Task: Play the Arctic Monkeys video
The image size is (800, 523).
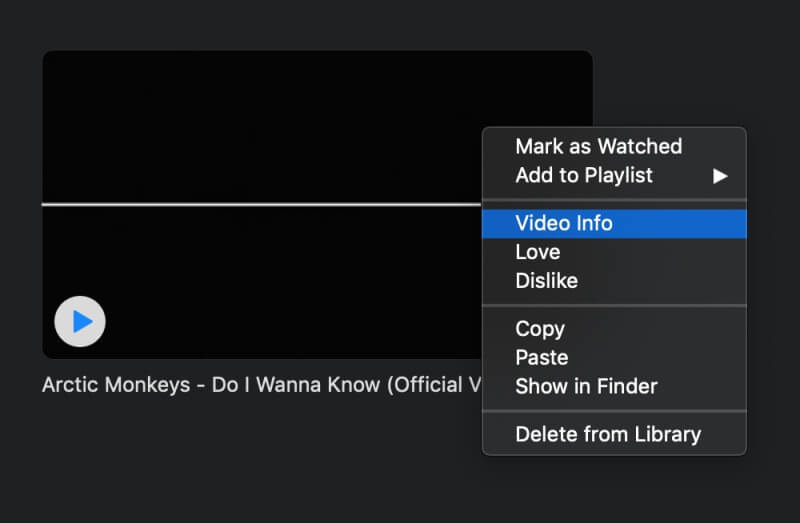Action: pyautogui.click(x=80, y=321)
